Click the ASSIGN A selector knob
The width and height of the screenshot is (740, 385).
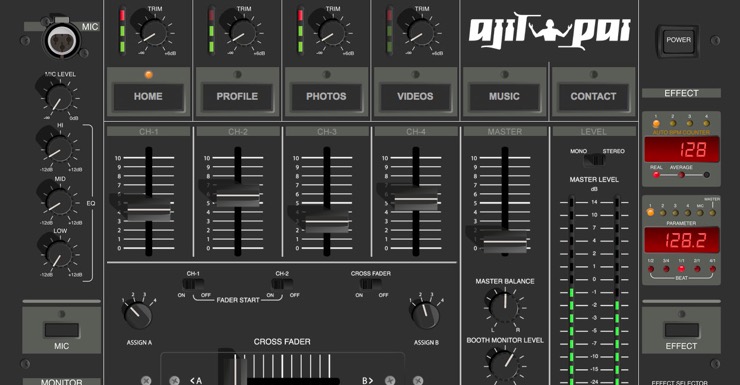(138, 315)
